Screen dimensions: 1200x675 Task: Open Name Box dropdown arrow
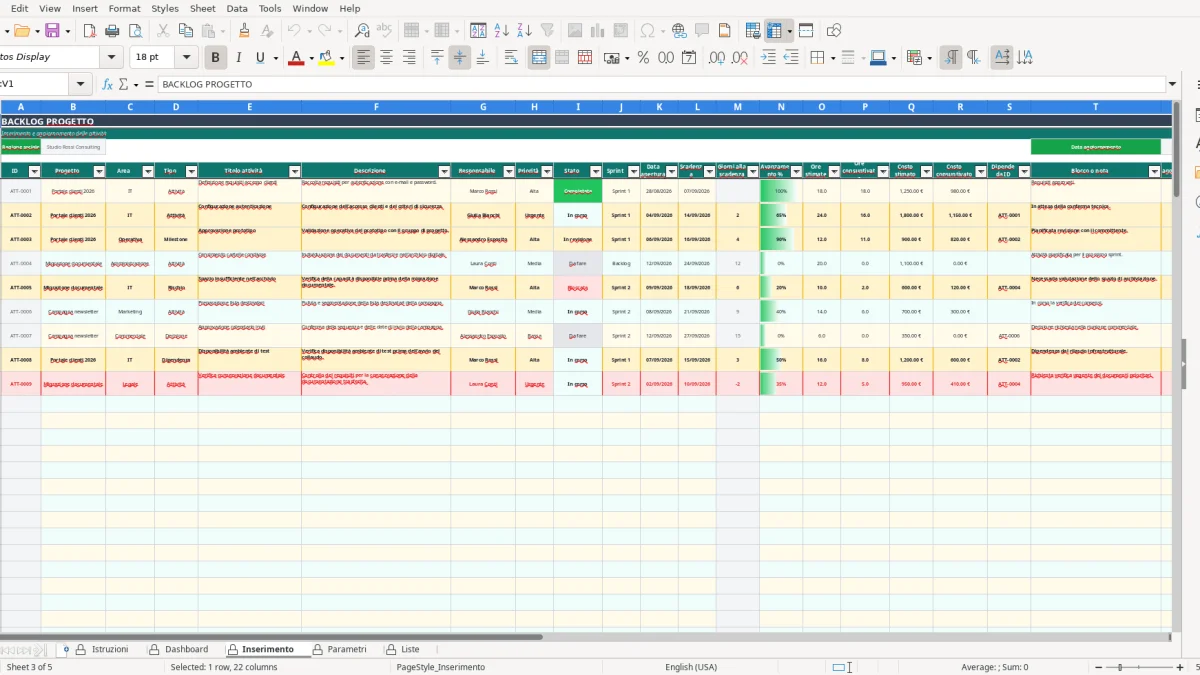pyautogui.click(x=81, y=85)
